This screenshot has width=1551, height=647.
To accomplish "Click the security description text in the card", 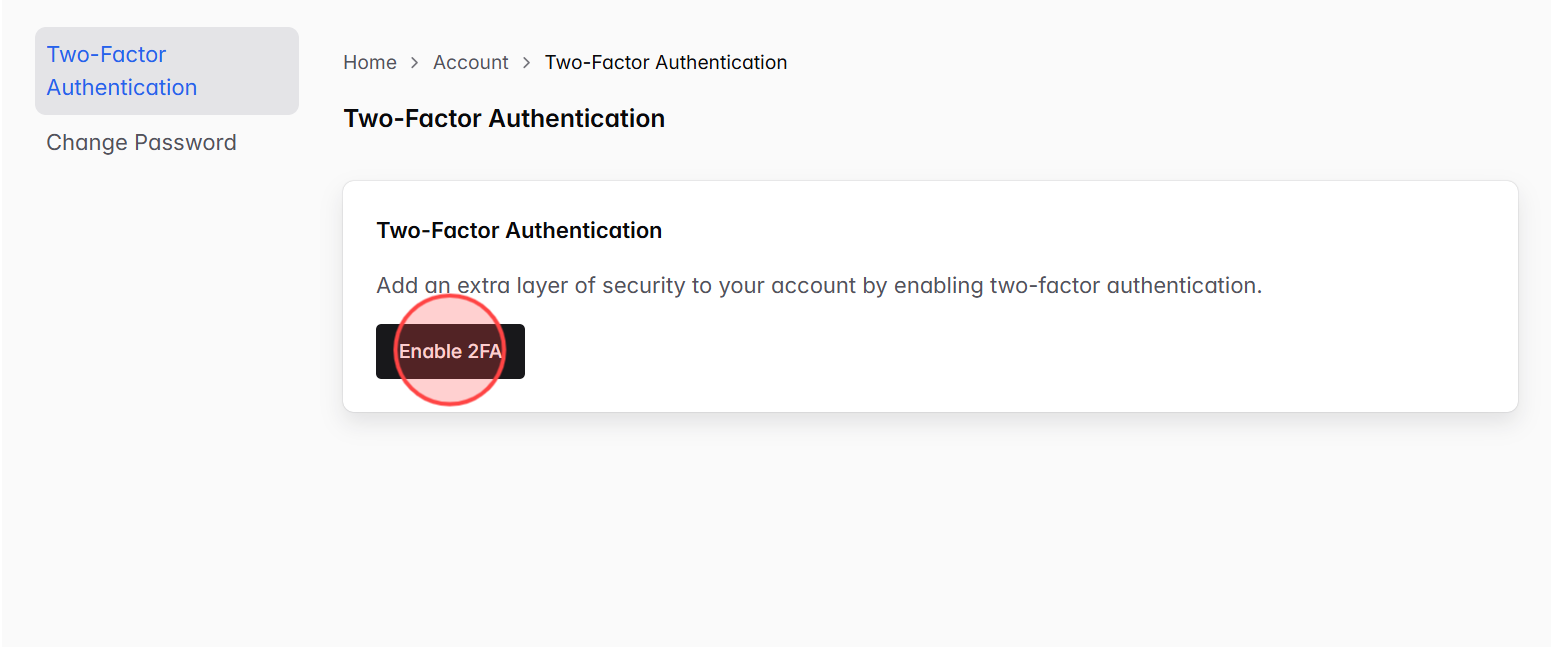I will click(x=819, y=285).
